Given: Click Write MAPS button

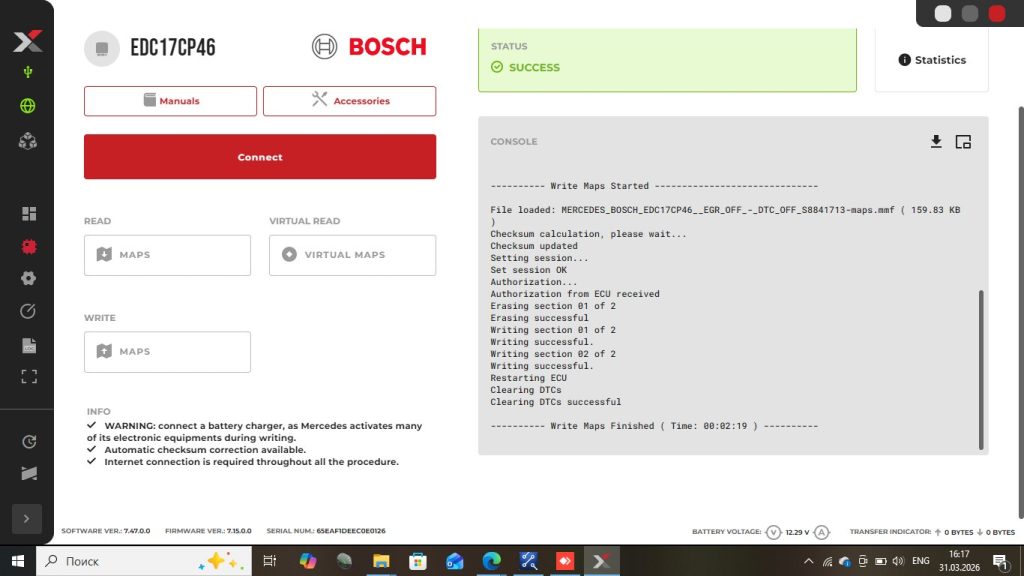Looking at the screenshot, I should click(167, 351).
